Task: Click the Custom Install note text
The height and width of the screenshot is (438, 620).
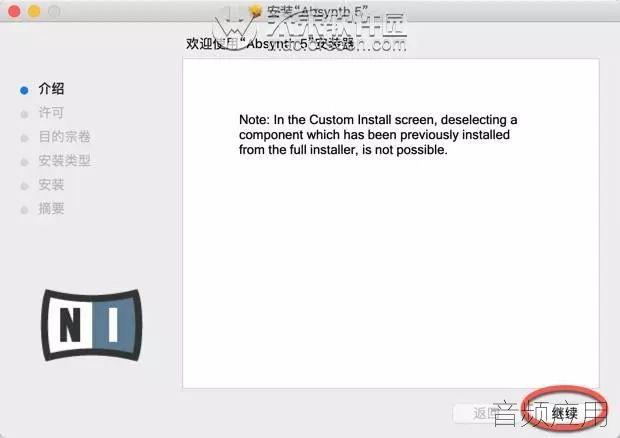Action: click(x=378, y=135)
